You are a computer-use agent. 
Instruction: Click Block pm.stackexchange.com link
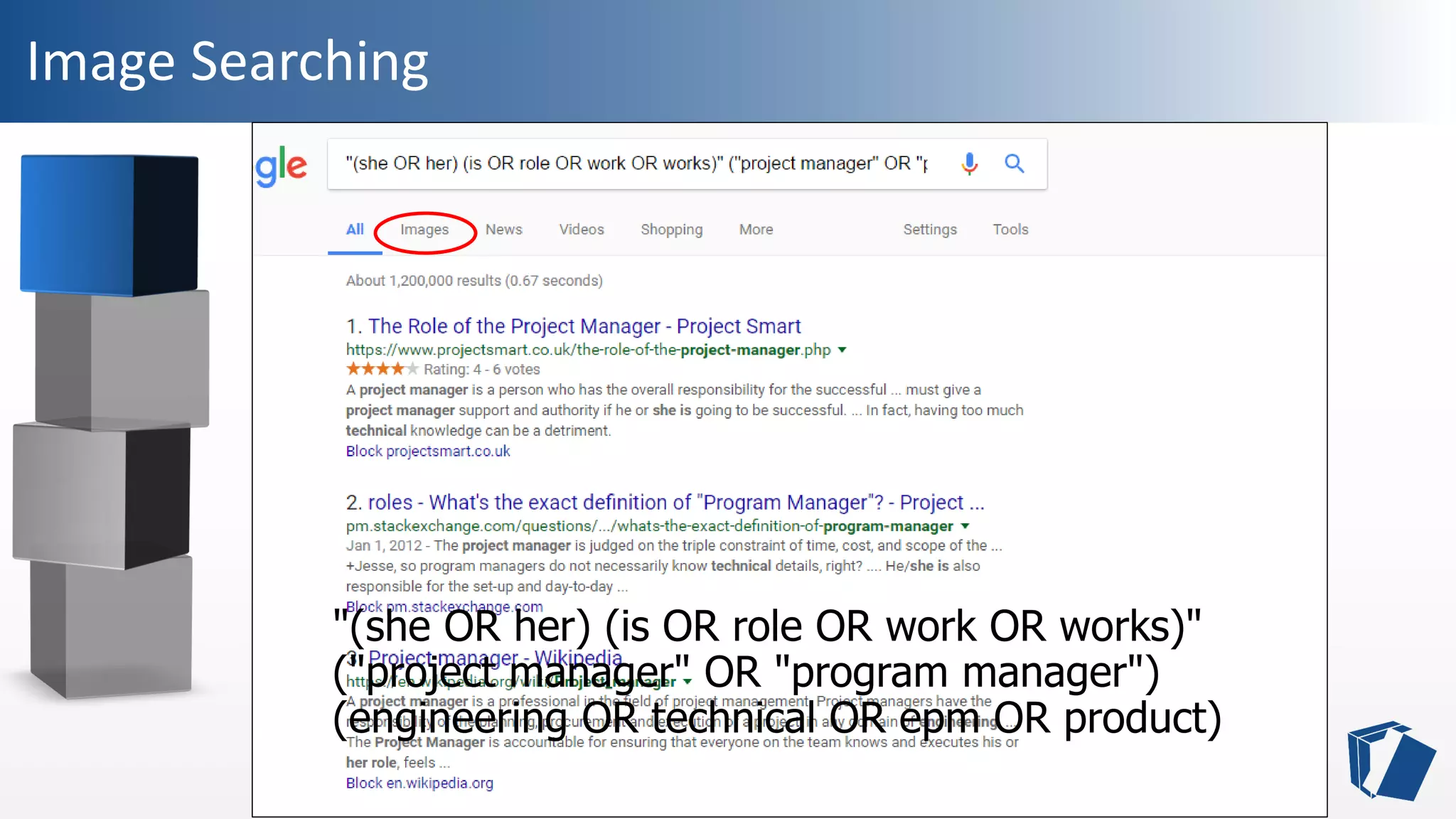pos(444,607)
